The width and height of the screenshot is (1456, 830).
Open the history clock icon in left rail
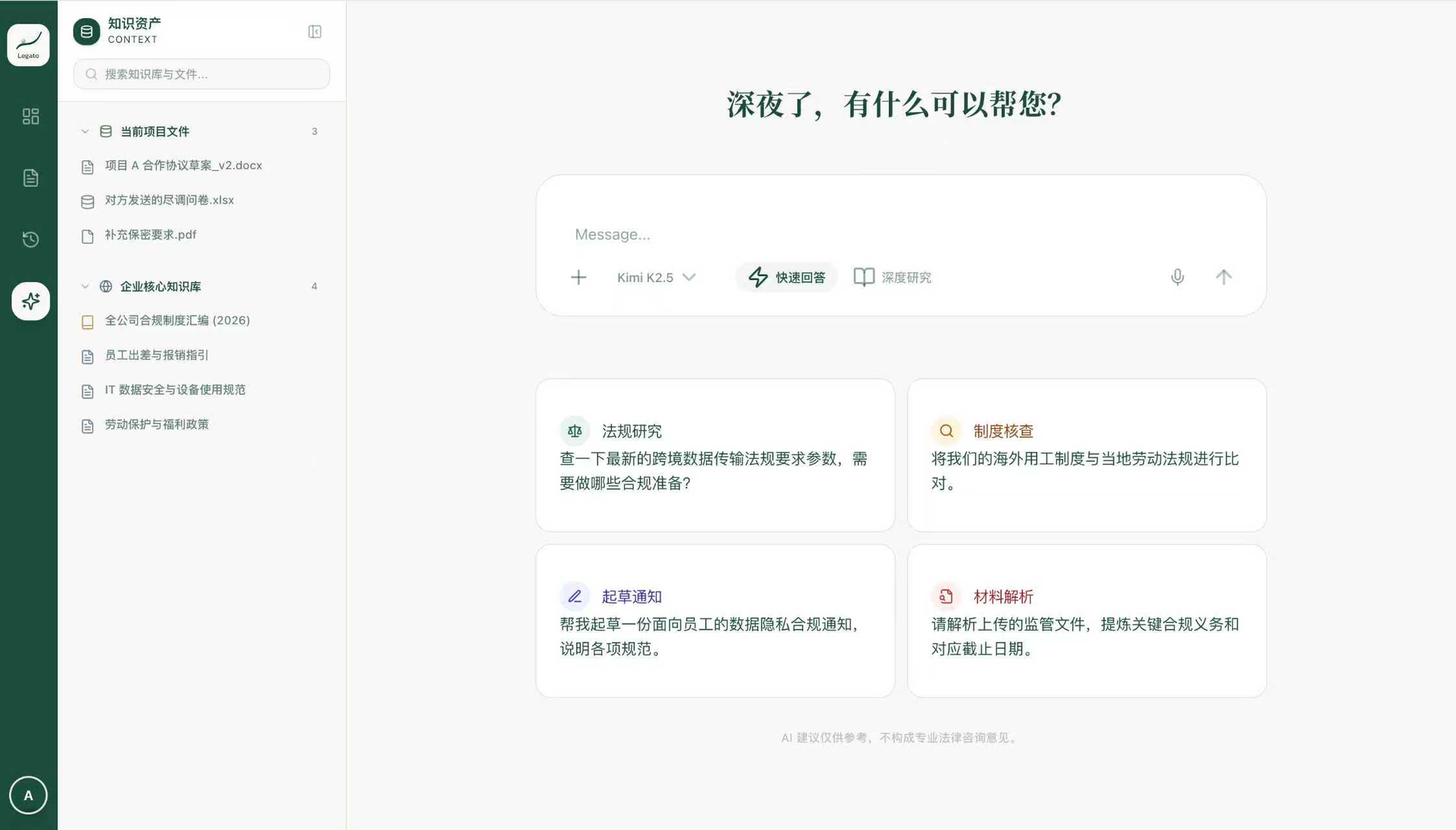tap(30, 240)
